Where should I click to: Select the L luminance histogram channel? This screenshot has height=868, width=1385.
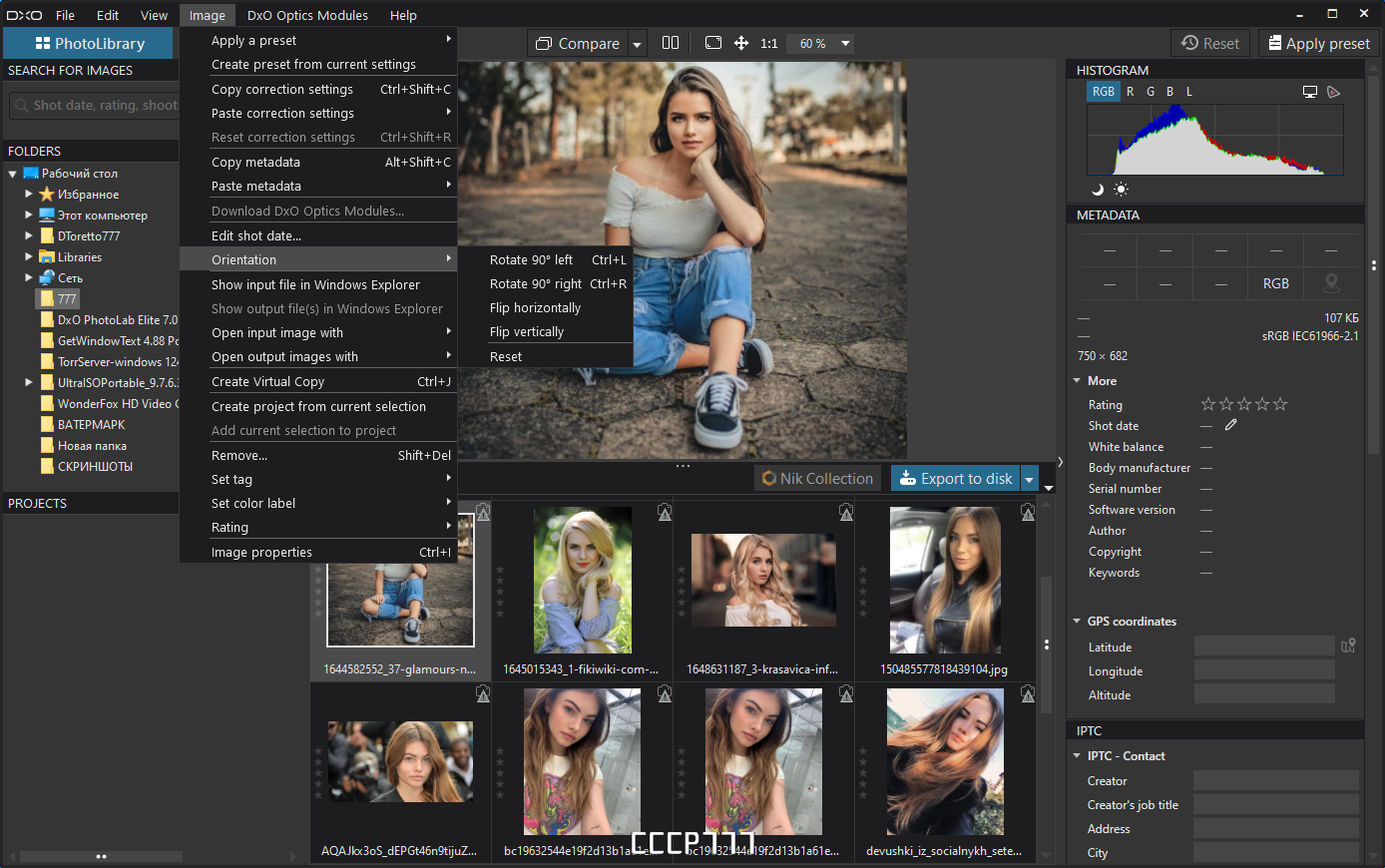(x=1189, y=91)
